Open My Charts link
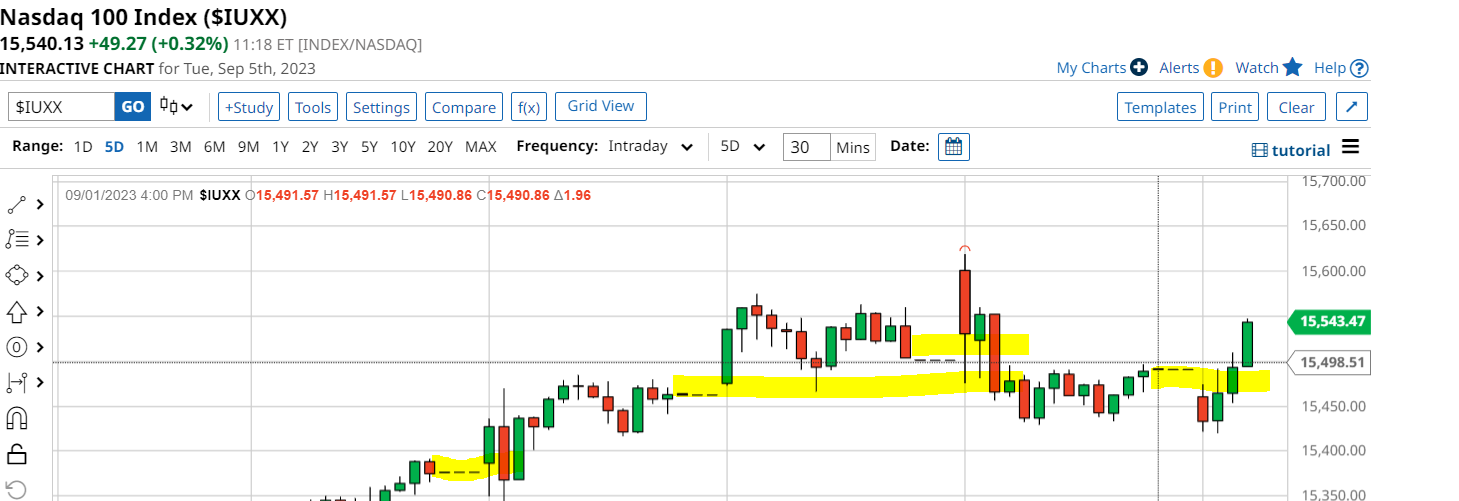This screenshot has width=1459, height=501. 1091,68
